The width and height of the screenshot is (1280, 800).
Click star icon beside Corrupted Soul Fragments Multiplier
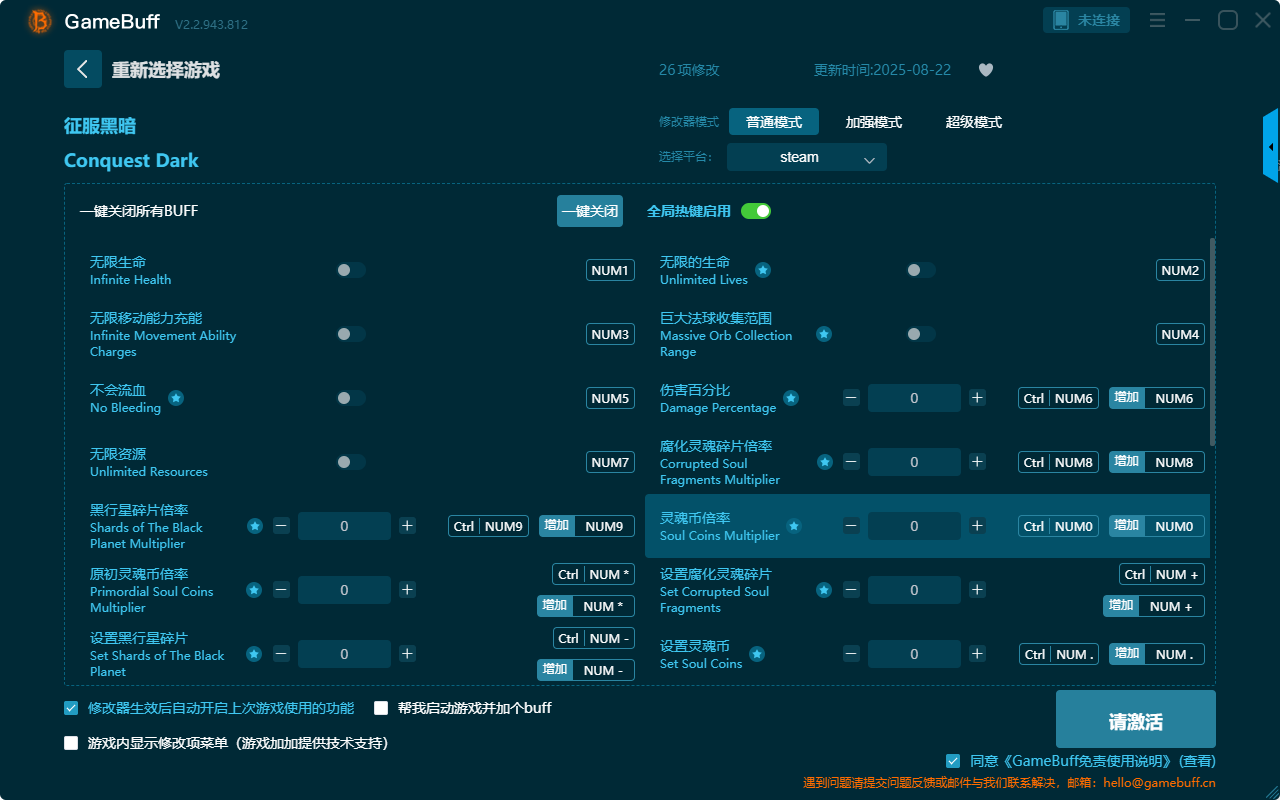(825, 462)
